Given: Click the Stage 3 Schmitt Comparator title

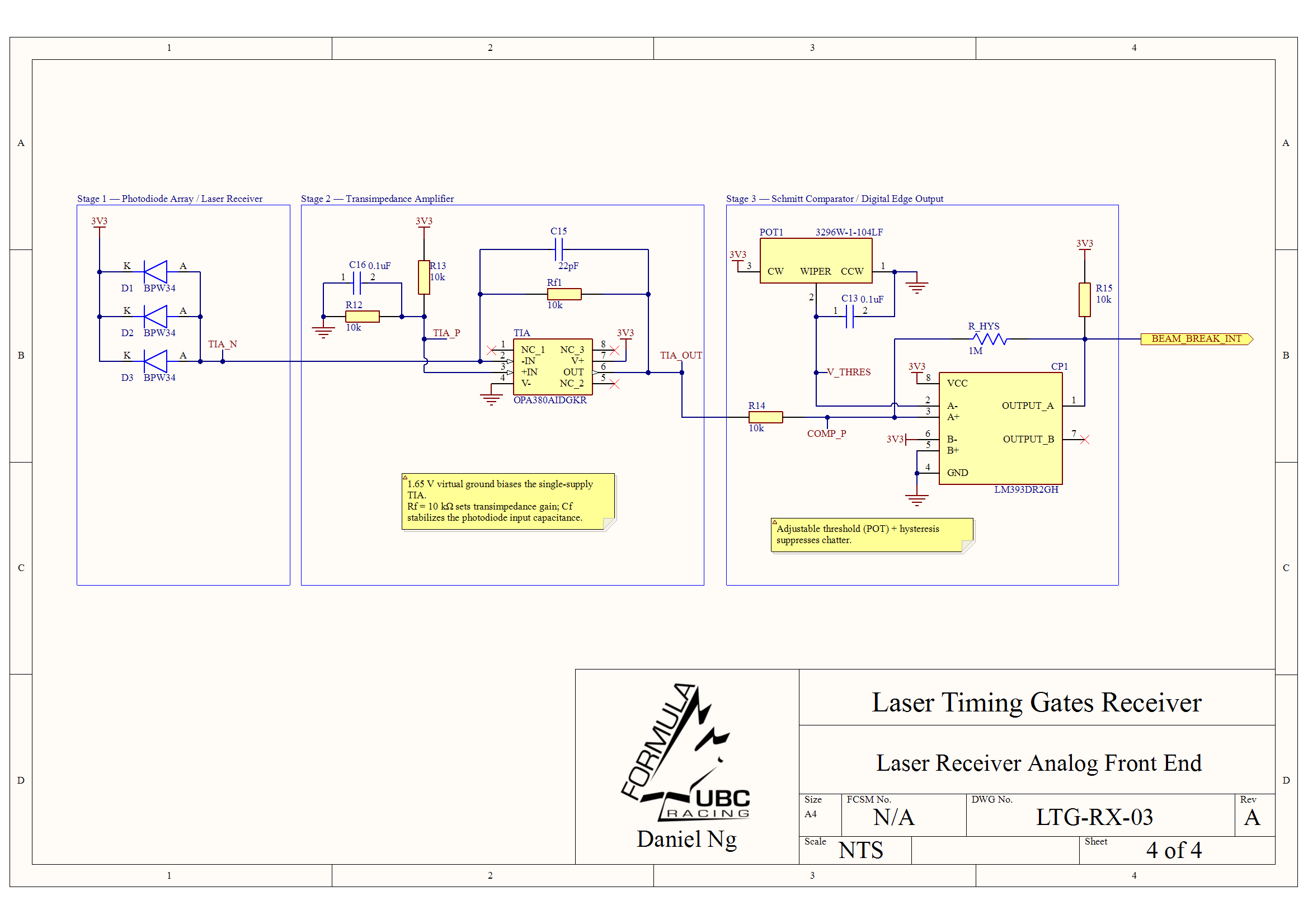Looking at the screenshot, I should [835, 198].
